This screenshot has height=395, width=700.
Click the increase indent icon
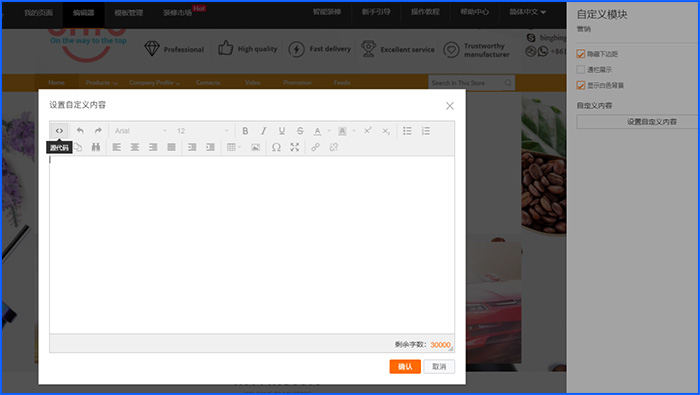tap(211, 147)
